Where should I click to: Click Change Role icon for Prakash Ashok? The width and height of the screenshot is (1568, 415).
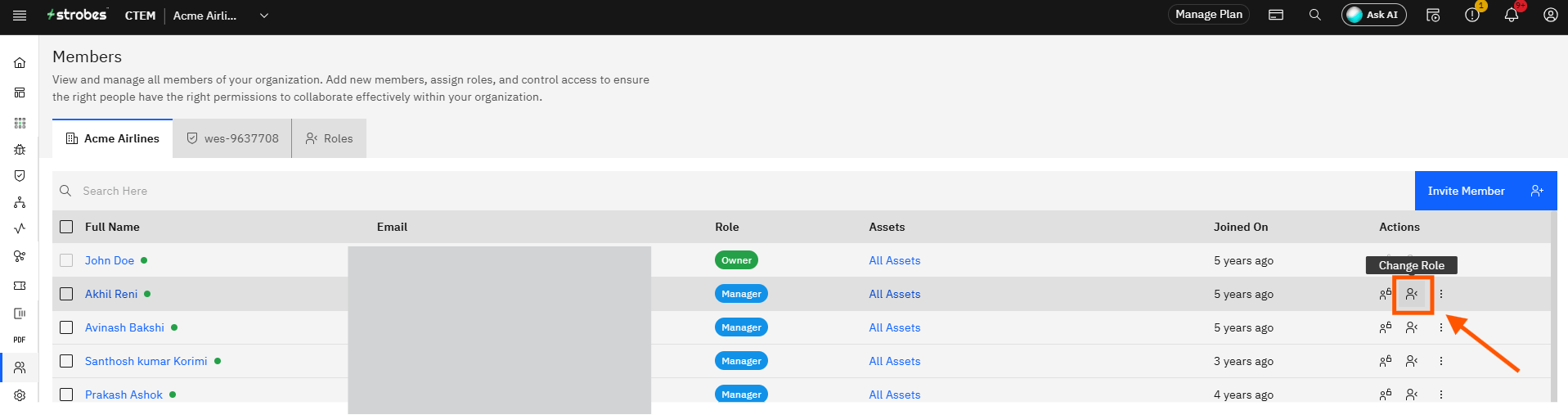[1412, 395]
